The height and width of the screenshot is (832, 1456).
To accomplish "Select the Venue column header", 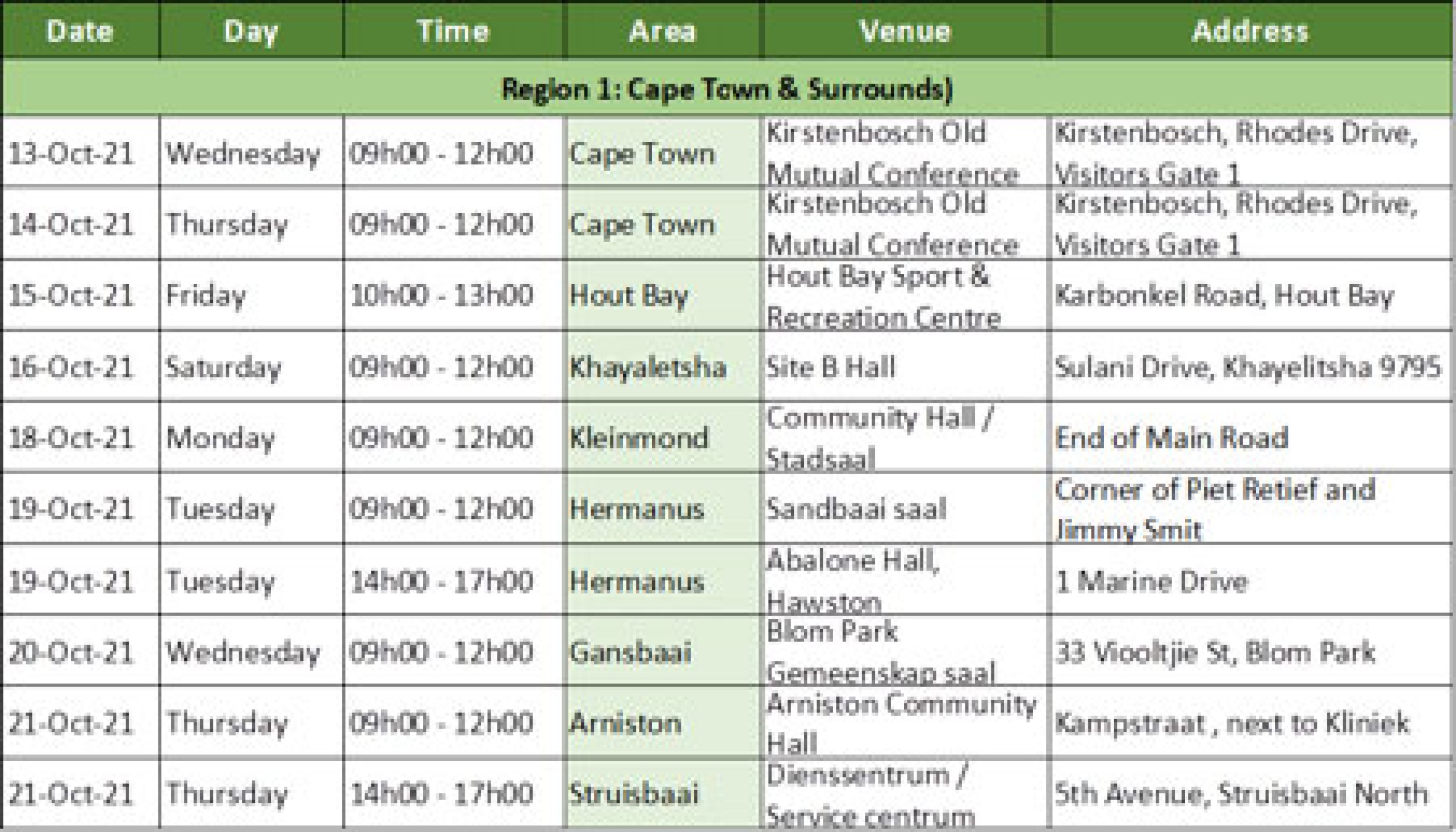I will pos(905,32).
